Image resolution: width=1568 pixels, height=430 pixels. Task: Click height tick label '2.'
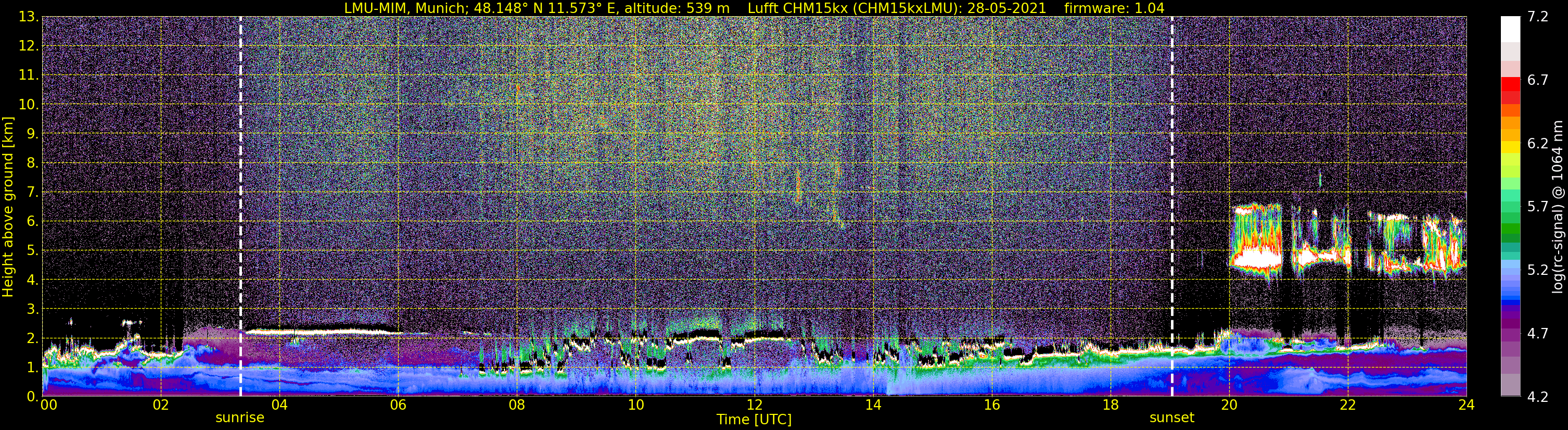32,338
